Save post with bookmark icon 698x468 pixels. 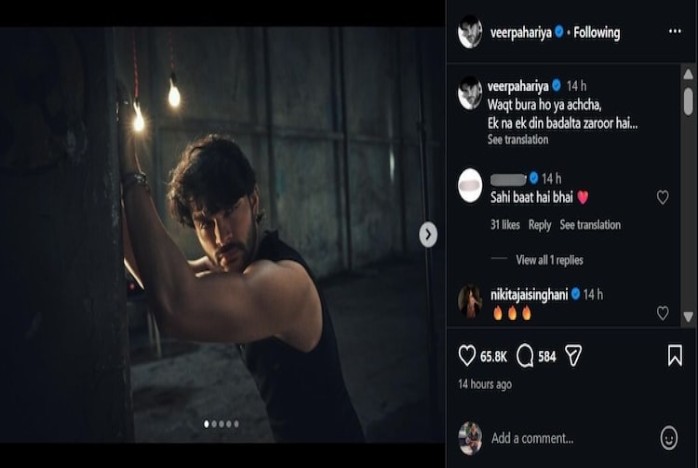click(x=675, y=356)
